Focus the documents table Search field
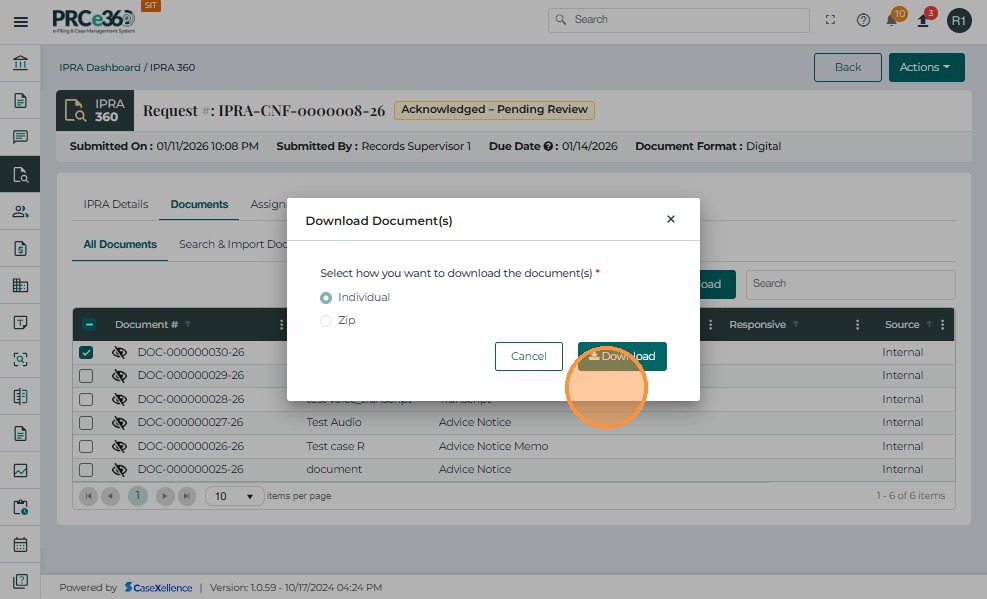Viewport: 987px width, 599px height. (x=850, y=284)
